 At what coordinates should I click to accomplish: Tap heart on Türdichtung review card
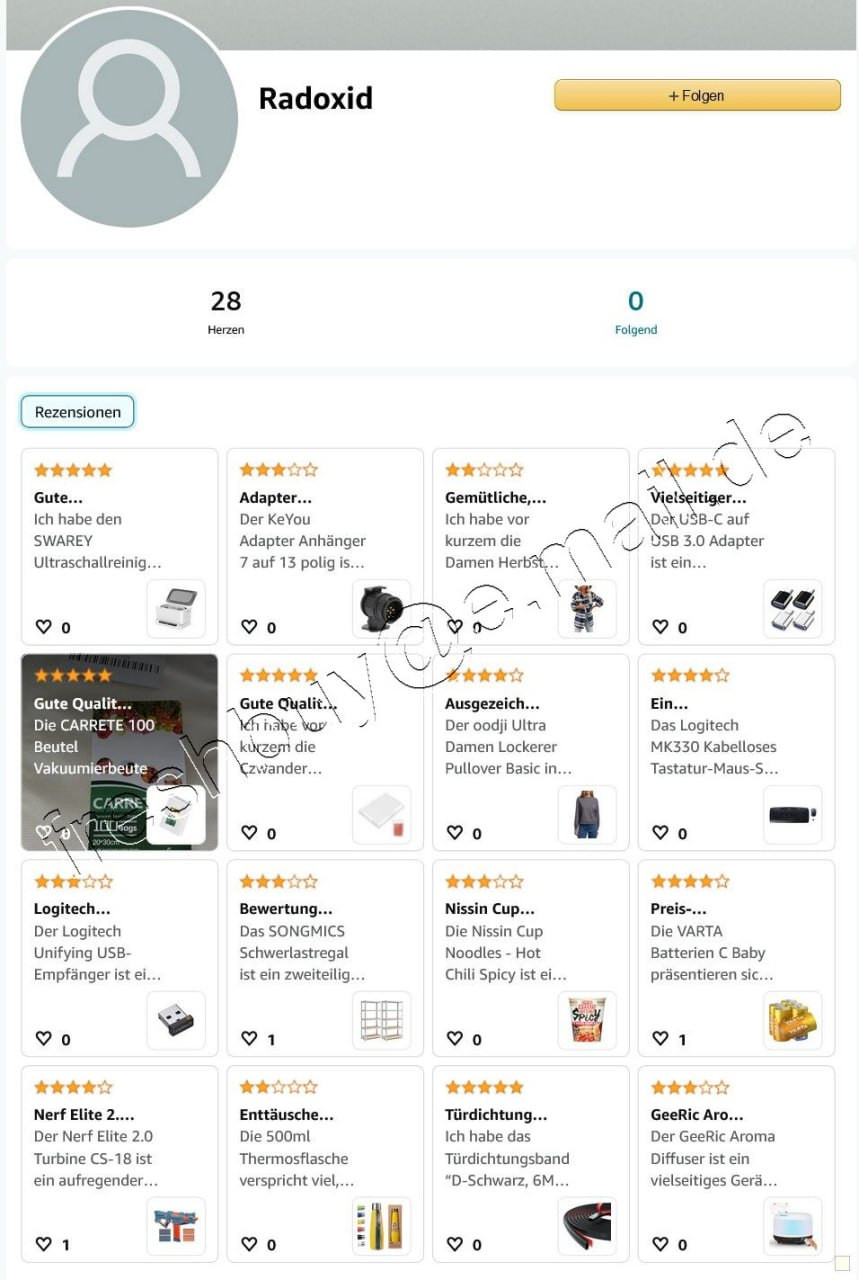tap(455, 1245)
